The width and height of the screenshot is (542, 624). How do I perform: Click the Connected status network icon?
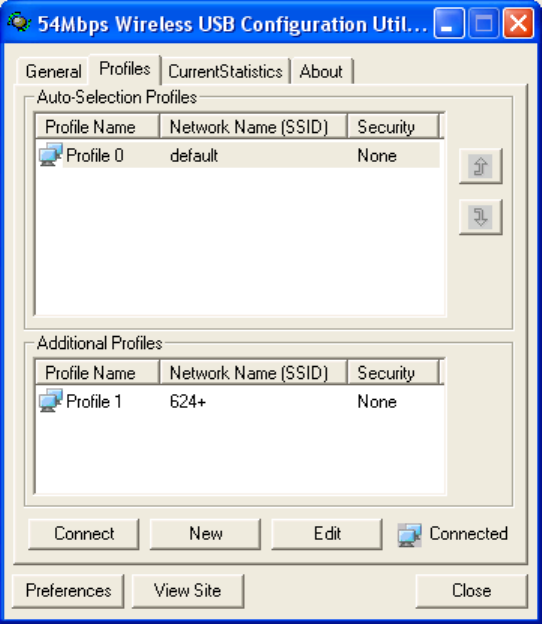409,535
